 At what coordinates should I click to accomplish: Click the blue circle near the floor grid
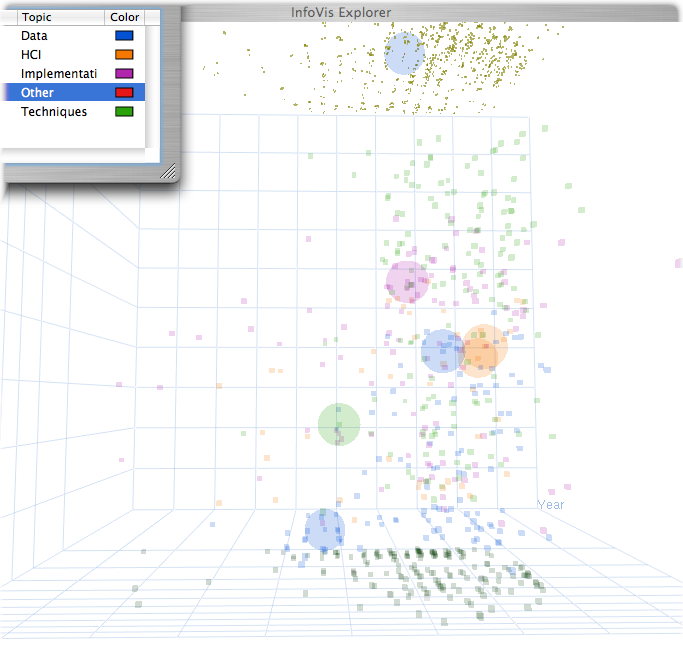coord(325,530)
